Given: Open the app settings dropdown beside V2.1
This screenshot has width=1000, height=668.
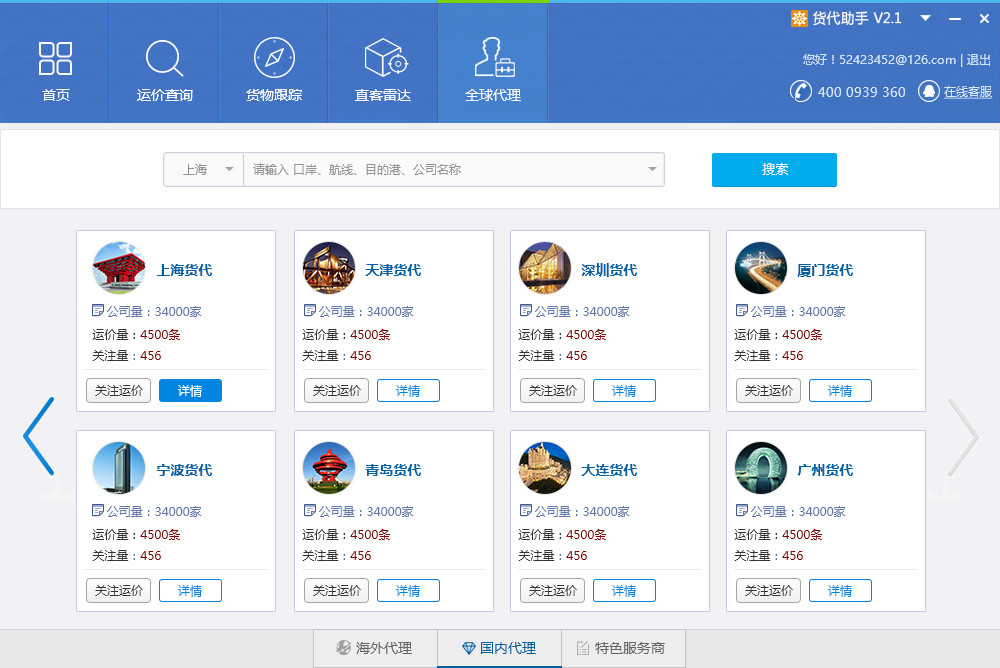Looking at the screenshot, I should tap(925, 18).
